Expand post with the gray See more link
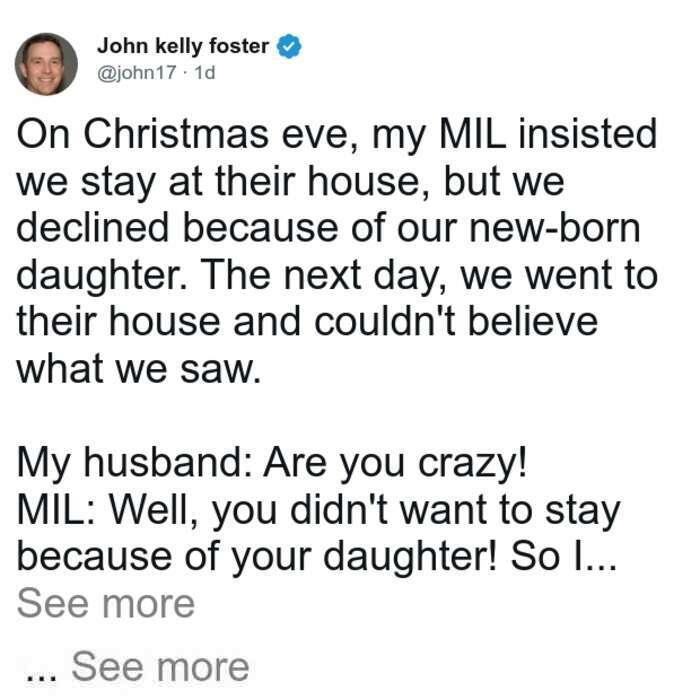Viewport: 700px width, 700px height. 106,604
